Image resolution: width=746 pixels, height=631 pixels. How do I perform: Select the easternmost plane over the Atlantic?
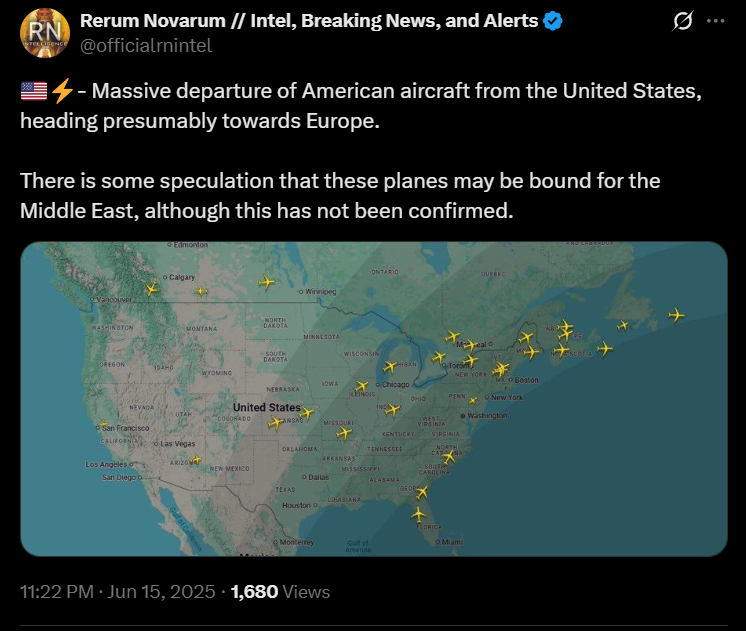click(x=676, y=315)
